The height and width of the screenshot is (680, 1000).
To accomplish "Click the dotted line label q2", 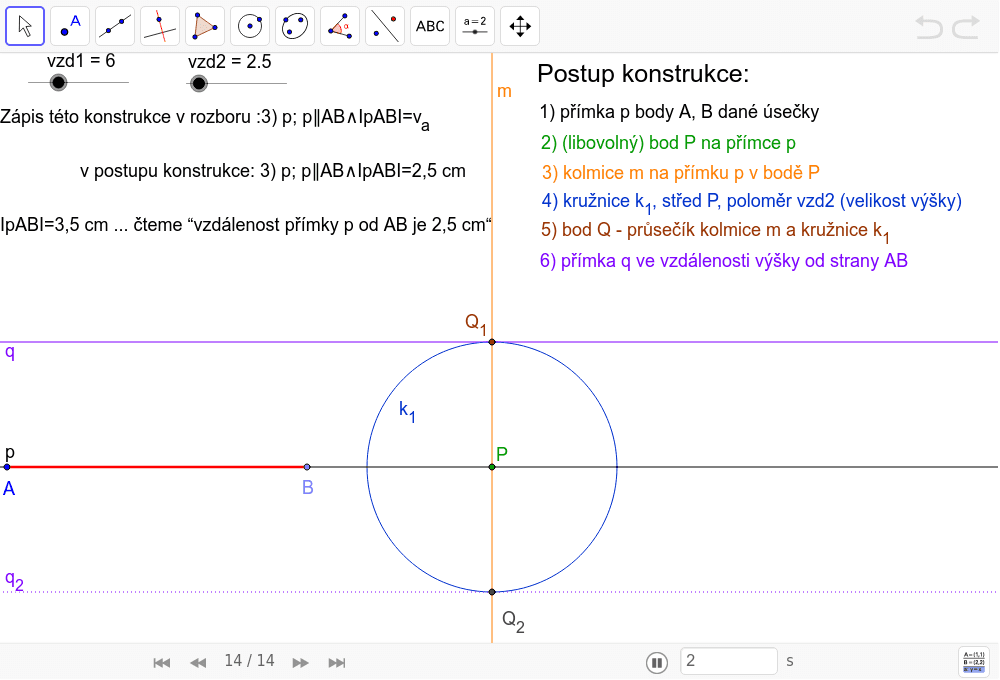I will [14, 580].
